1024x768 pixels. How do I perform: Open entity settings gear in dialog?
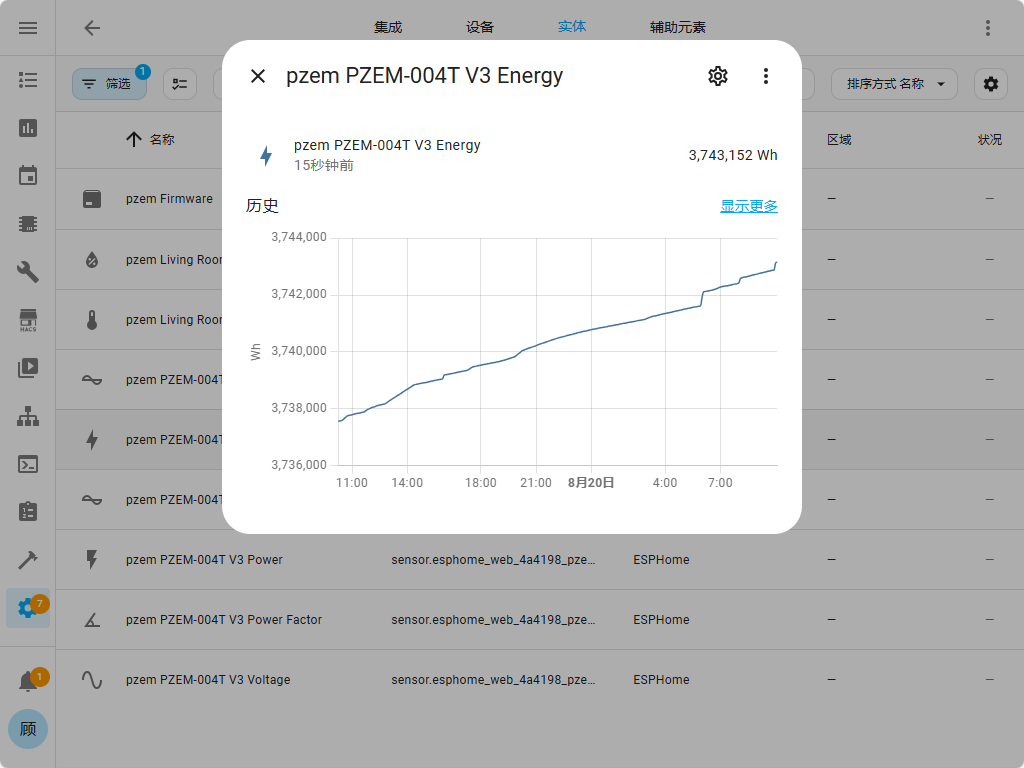717,76
